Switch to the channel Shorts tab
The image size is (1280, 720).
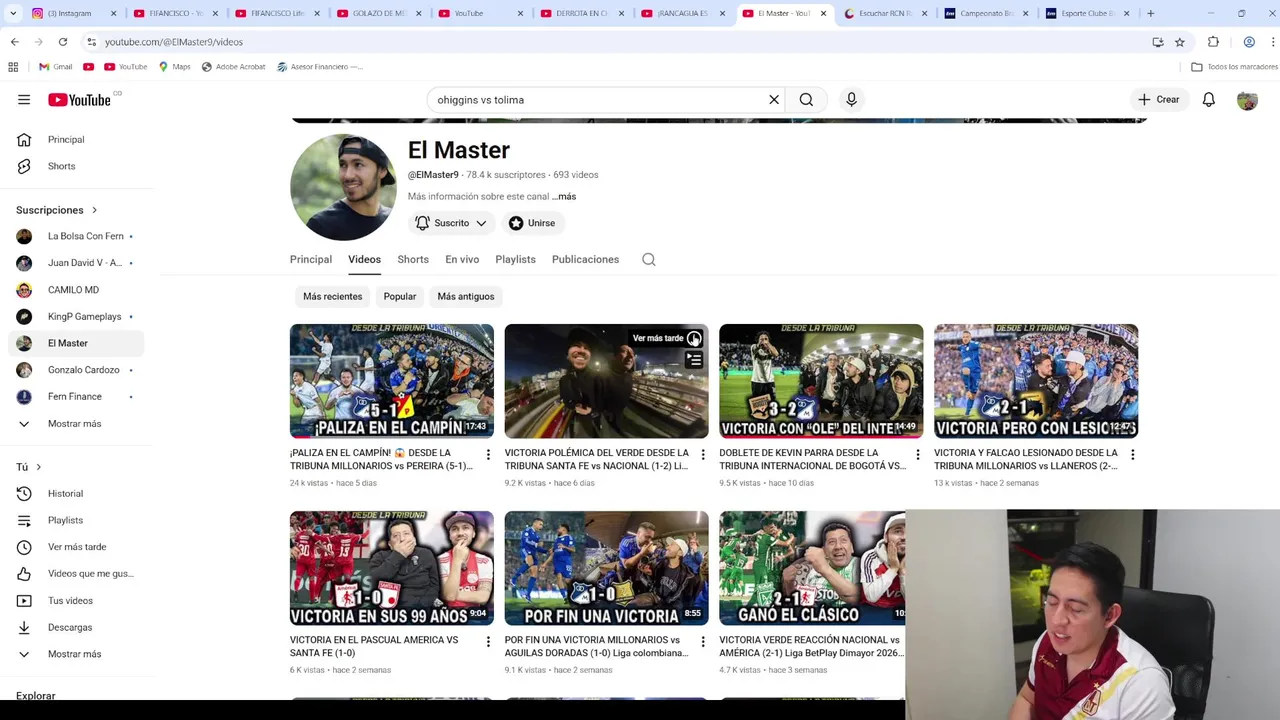413,260
